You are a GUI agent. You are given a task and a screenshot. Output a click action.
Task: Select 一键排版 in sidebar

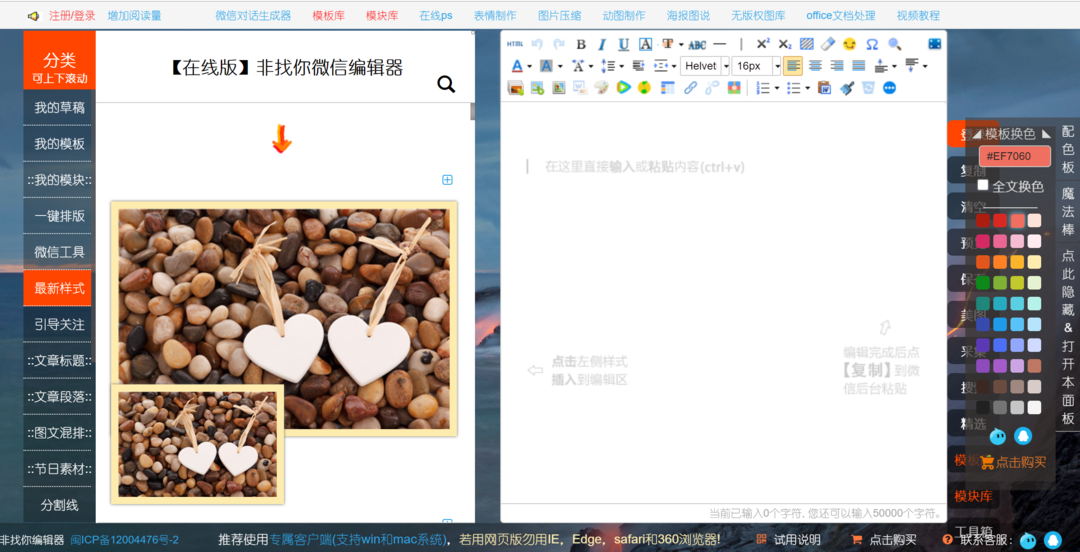[x=59, y=216]
